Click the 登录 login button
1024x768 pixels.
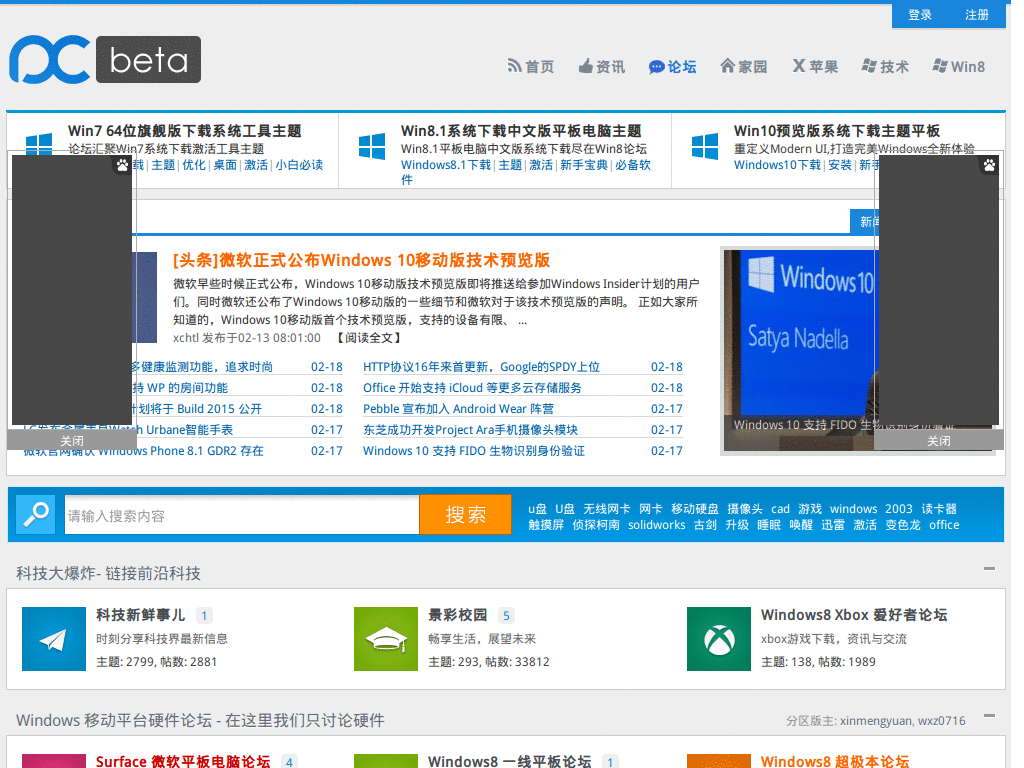pyautogui.click(x=919, y=15)
